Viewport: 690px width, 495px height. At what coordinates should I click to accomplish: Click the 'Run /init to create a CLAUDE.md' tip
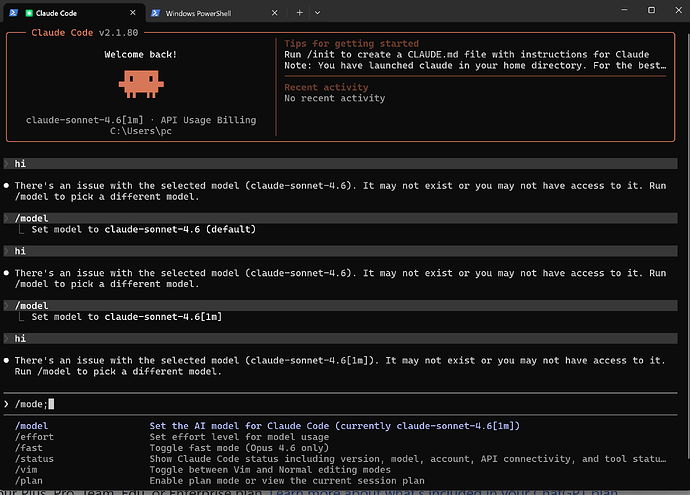pyautogui.click(x=466, y=55)
